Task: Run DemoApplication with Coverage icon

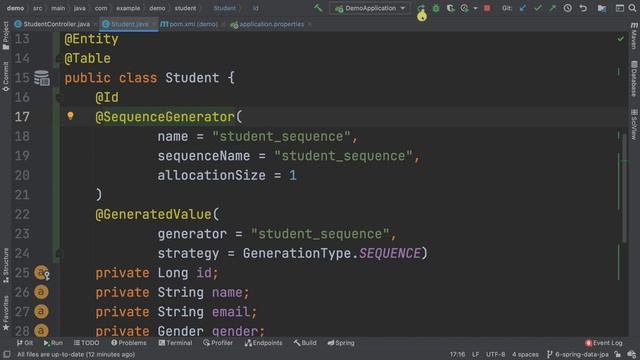Action: 450,8
